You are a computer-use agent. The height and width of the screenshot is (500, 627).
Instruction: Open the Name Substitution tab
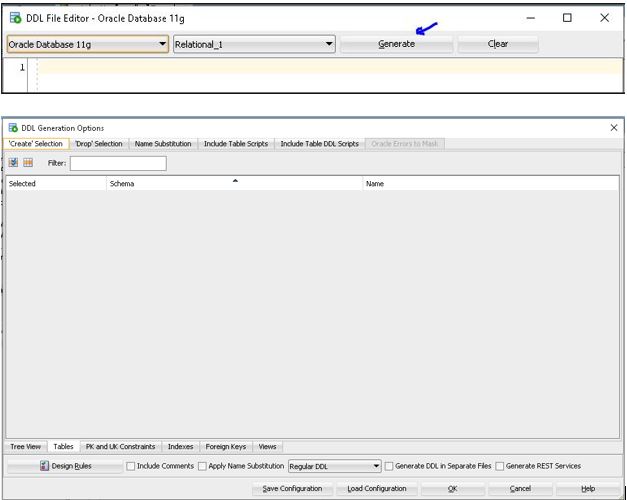(163, 144)
